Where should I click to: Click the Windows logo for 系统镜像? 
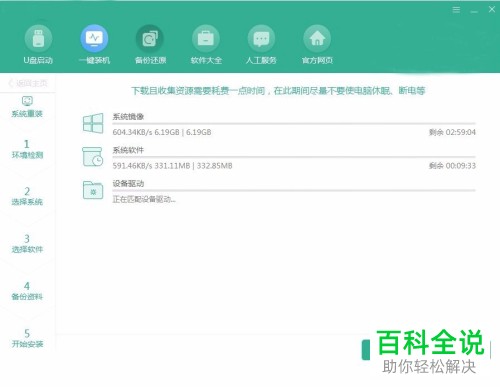(93, 124)
